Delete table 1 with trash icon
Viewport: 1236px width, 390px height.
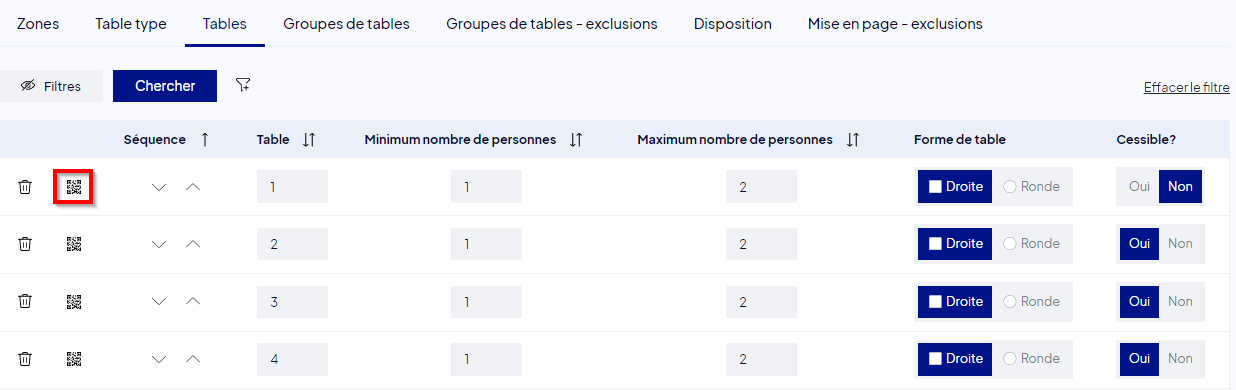point(26,187)
